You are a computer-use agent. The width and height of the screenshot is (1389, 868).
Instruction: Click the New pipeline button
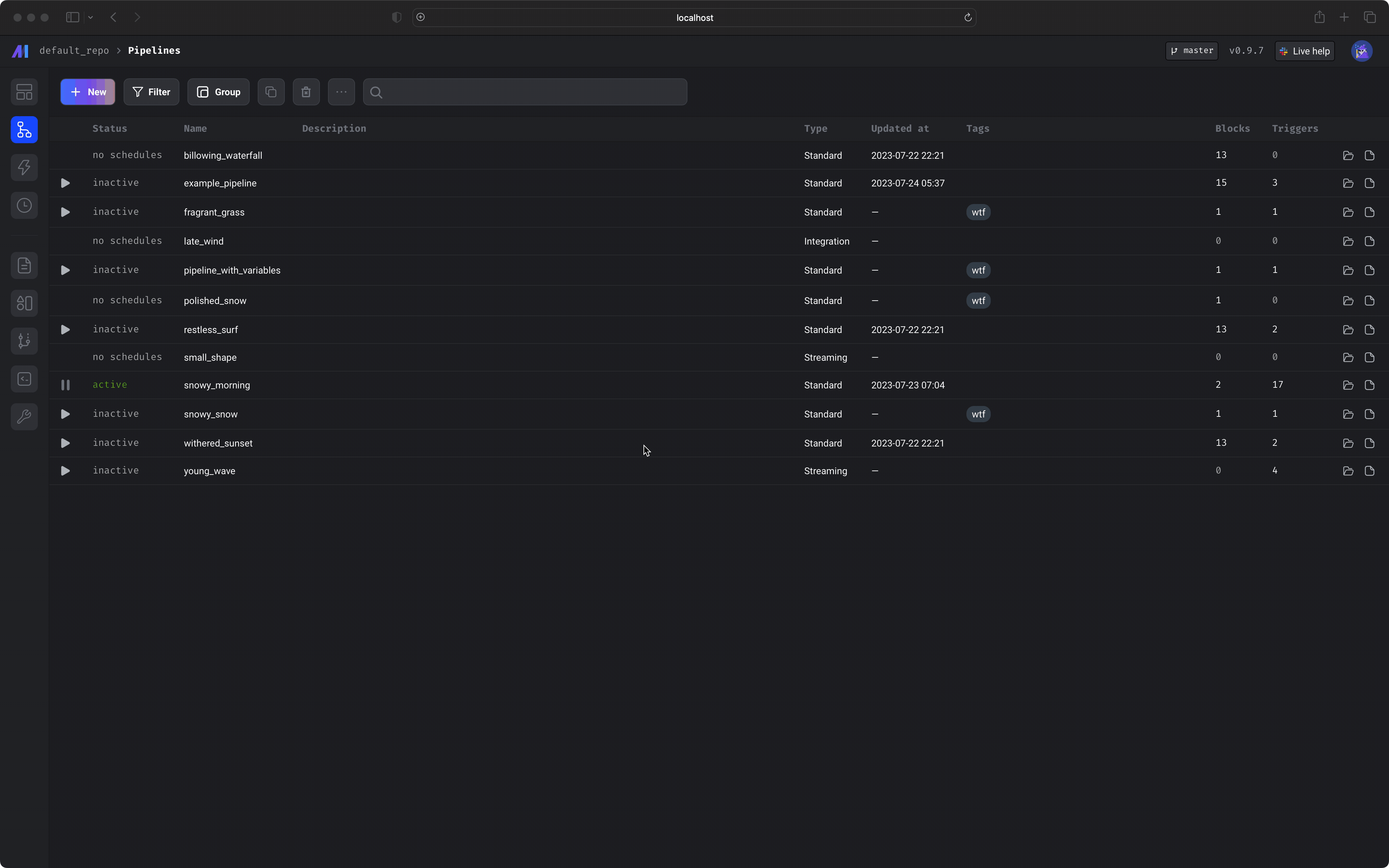[88, 92]
